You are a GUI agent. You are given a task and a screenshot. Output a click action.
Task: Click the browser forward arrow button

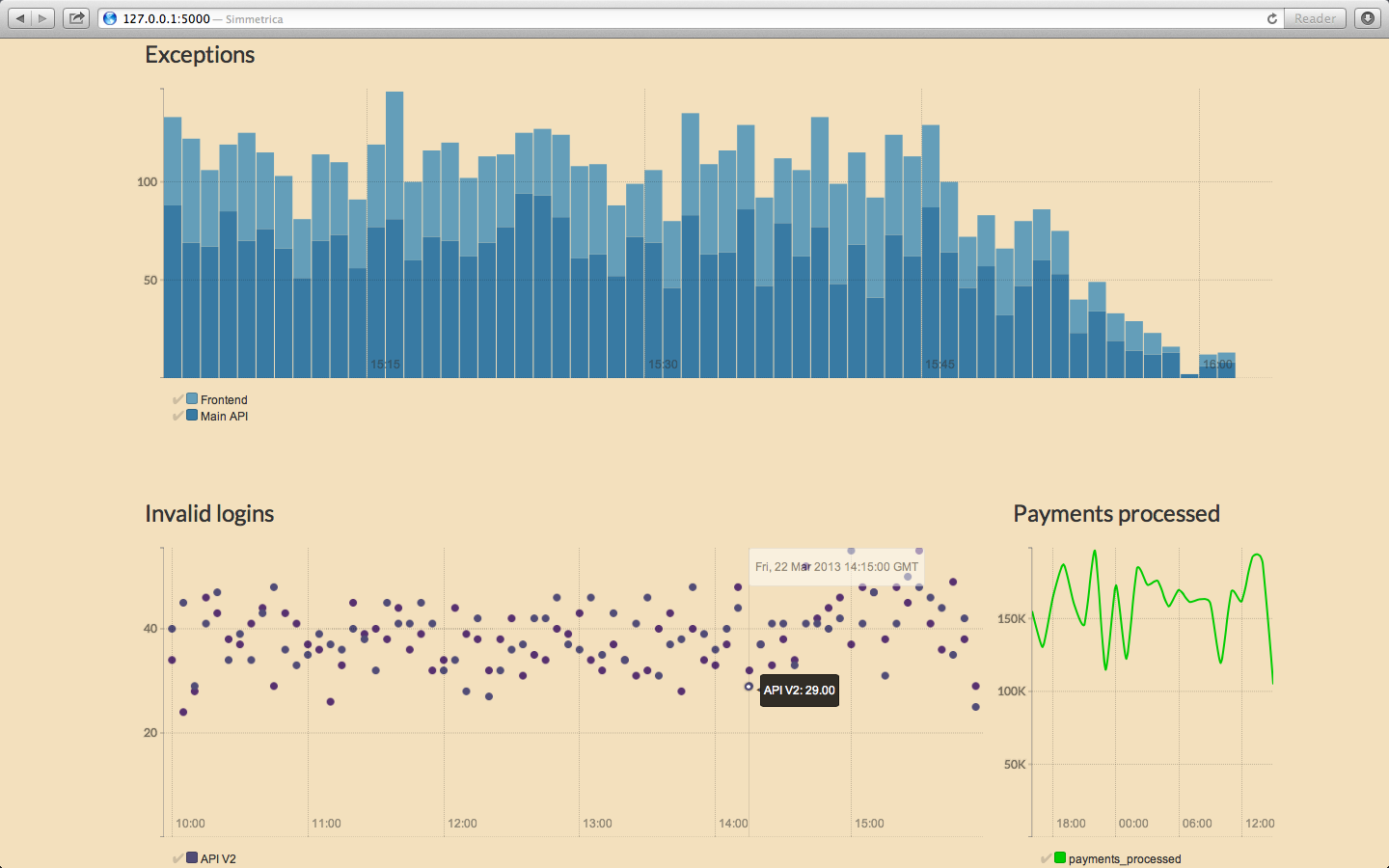(43, 18)
